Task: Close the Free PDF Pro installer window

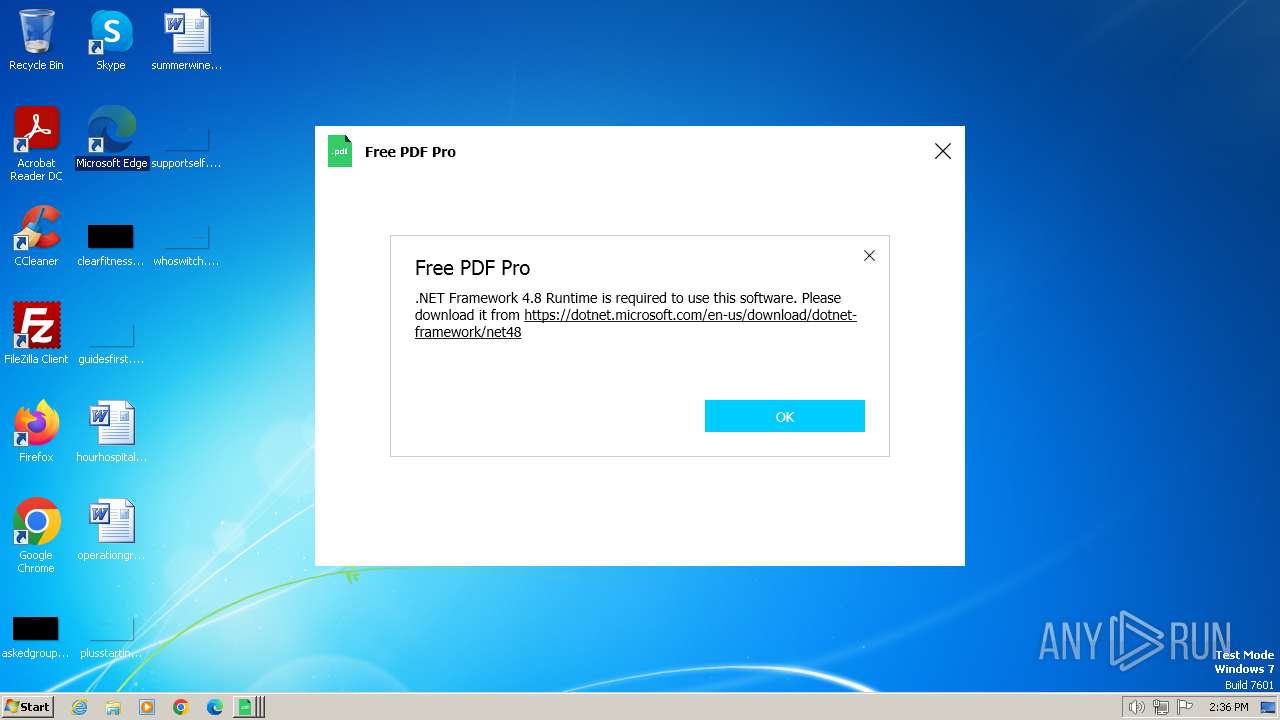Action: tap(942, 151)
